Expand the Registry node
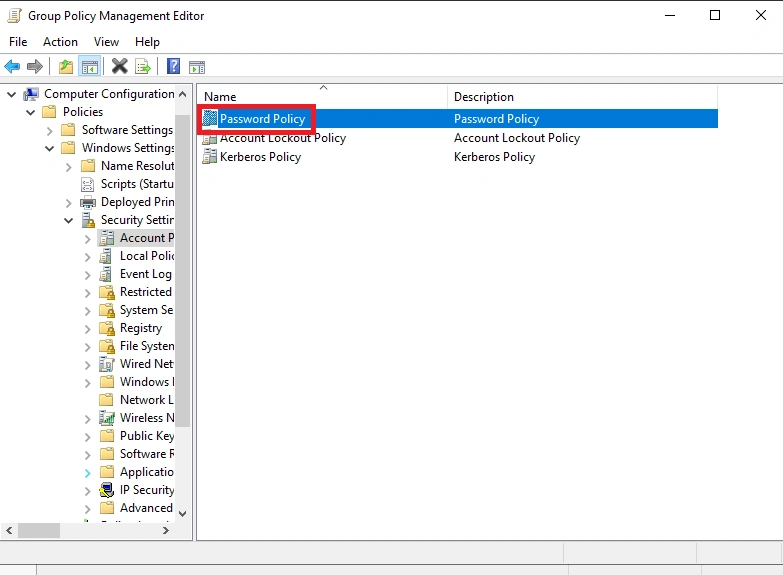Screen dimensions: 783x575 [87, 329]
